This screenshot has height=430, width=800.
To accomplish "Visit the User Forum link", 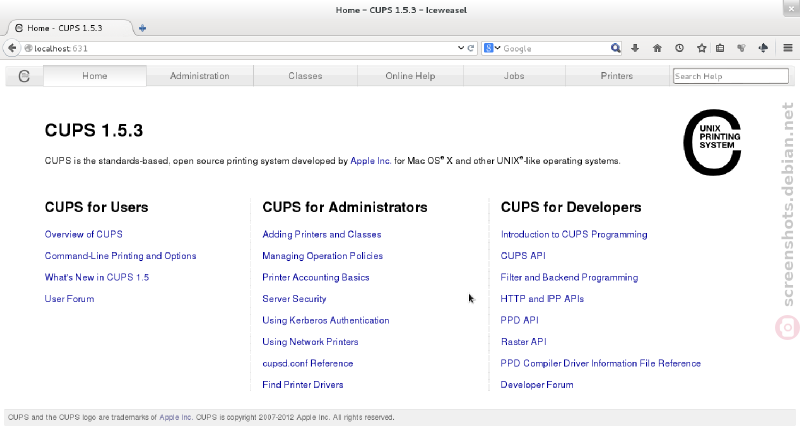I will (x=69, y=298).
